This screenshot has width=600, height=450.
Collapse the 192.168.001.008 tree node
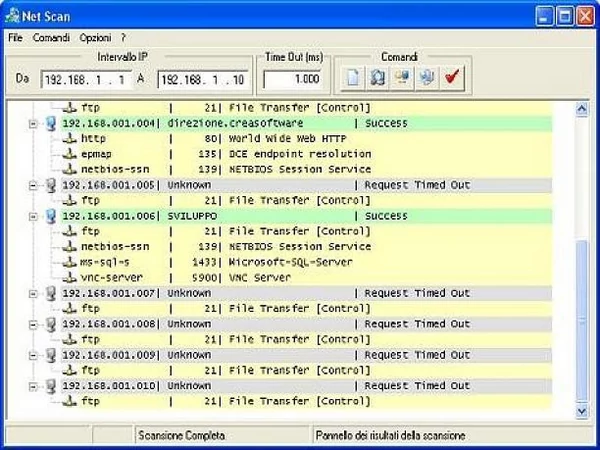click(33, 325)
